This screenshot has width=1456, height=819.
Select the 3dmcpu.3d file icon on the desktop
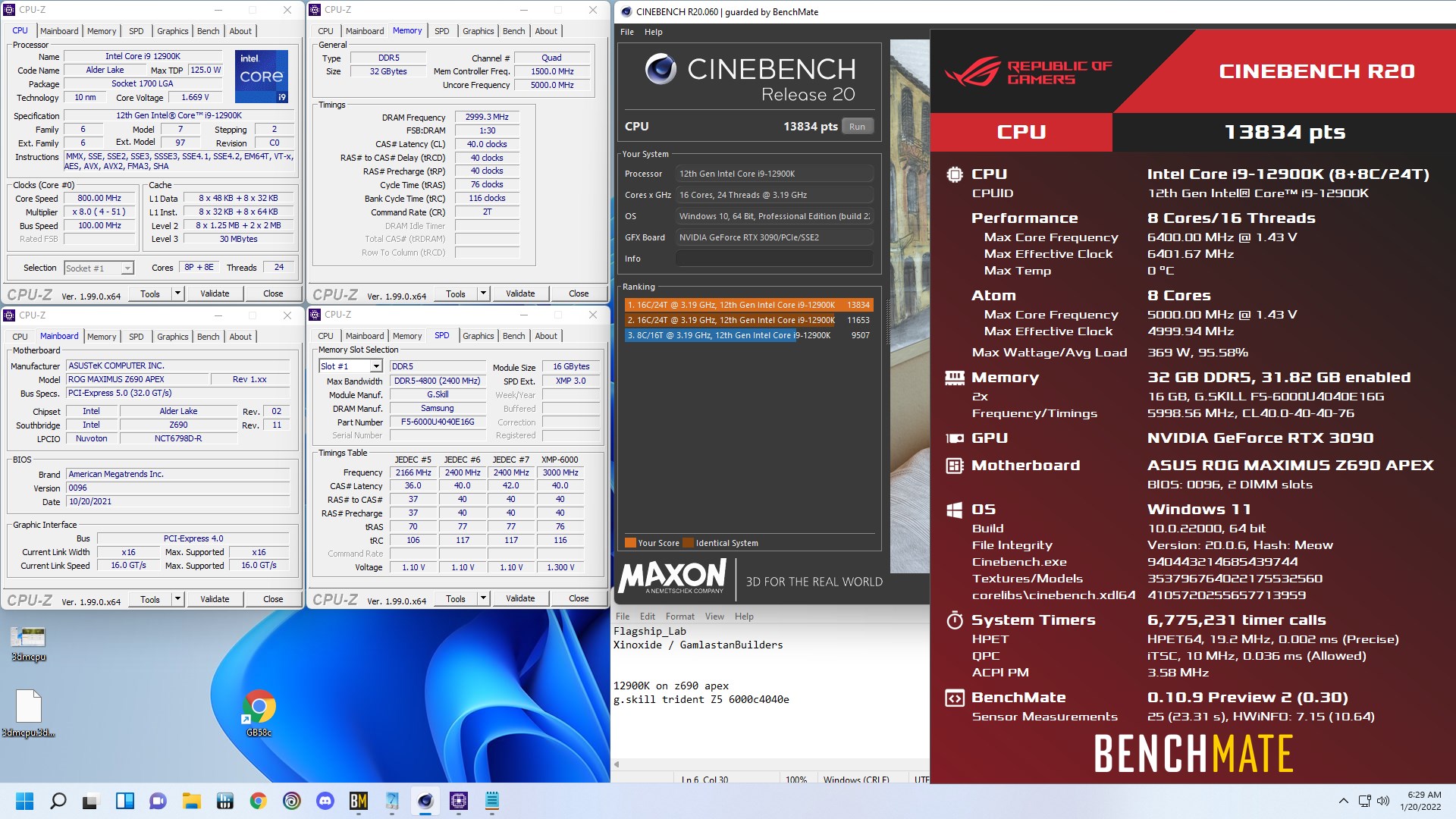(29, 713)
